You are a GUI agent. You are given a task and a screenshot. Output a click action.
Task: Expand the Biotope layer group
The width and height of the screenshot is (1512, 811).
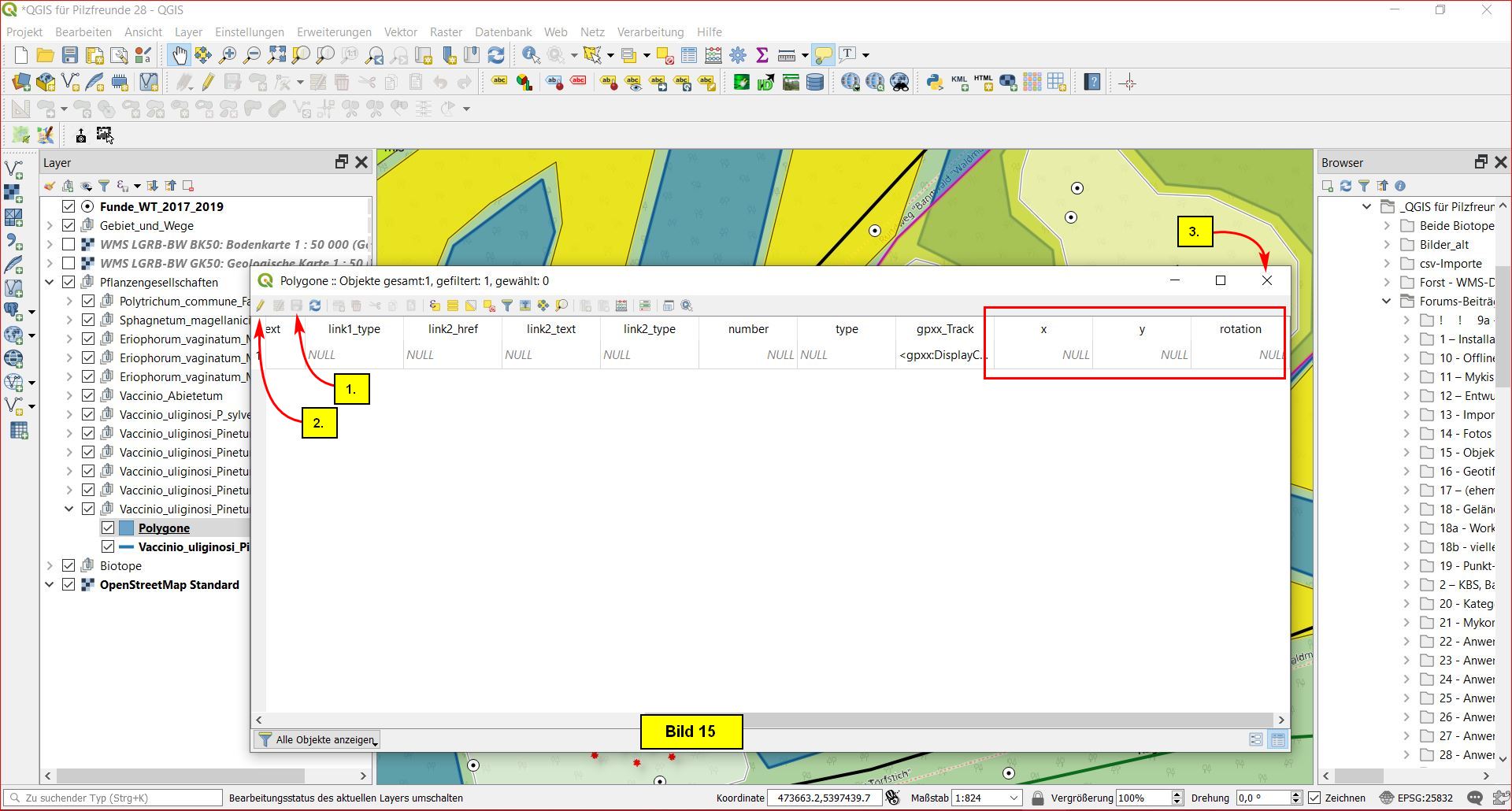click(x=50, y=565)
